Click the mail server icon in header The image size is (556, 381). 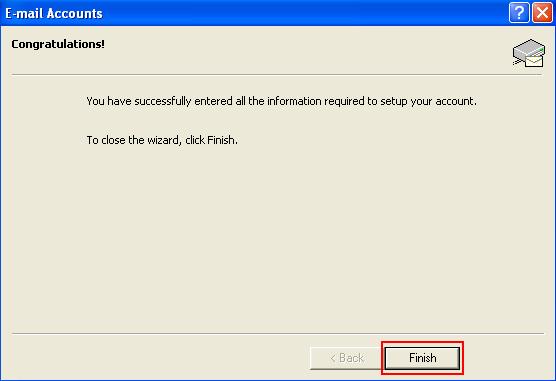click(x=528, y=53)
